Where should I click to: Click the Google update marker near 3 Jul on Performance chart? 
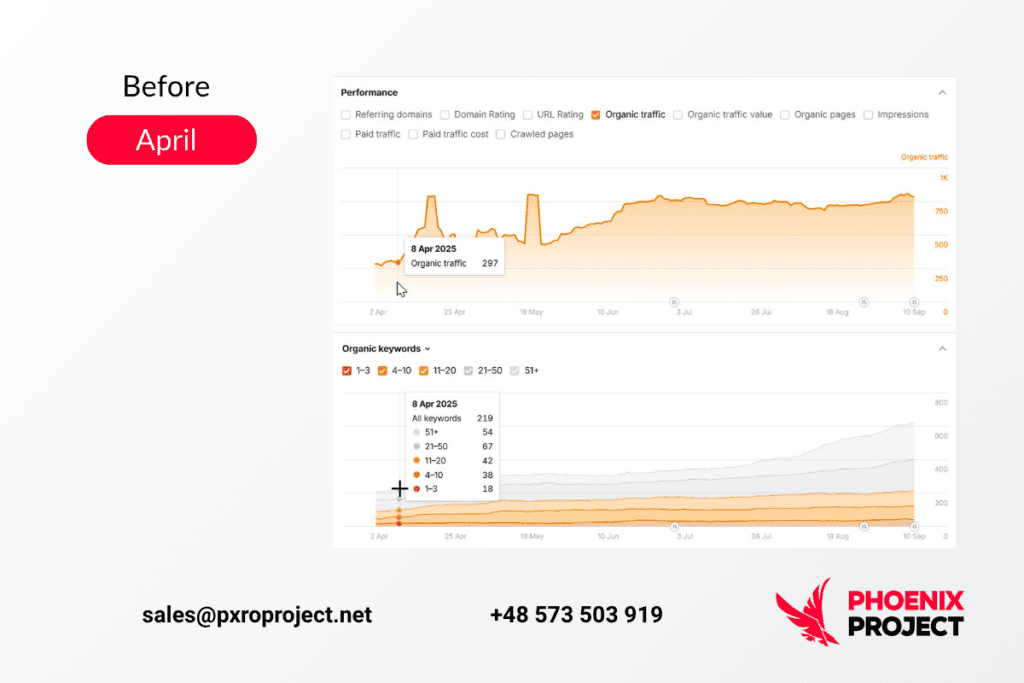pos(674,302)
